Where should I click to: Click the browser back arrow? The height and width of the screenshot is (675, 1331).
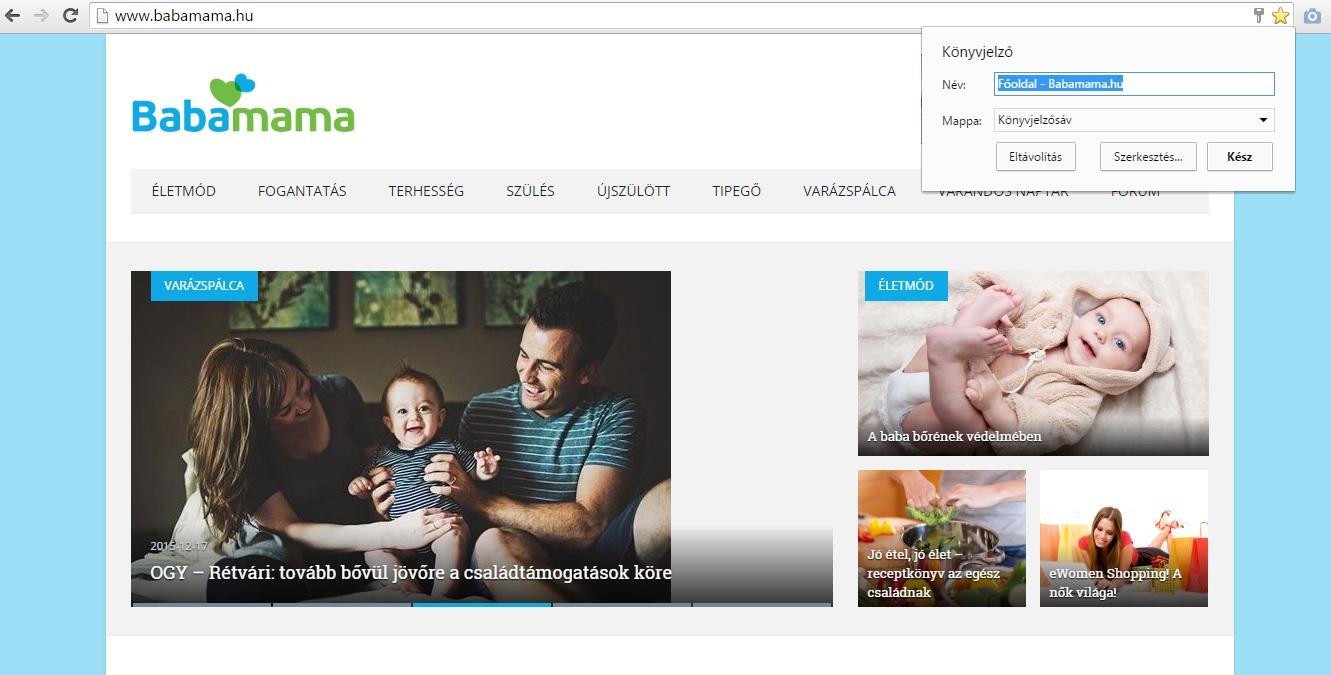pos(13,15)
